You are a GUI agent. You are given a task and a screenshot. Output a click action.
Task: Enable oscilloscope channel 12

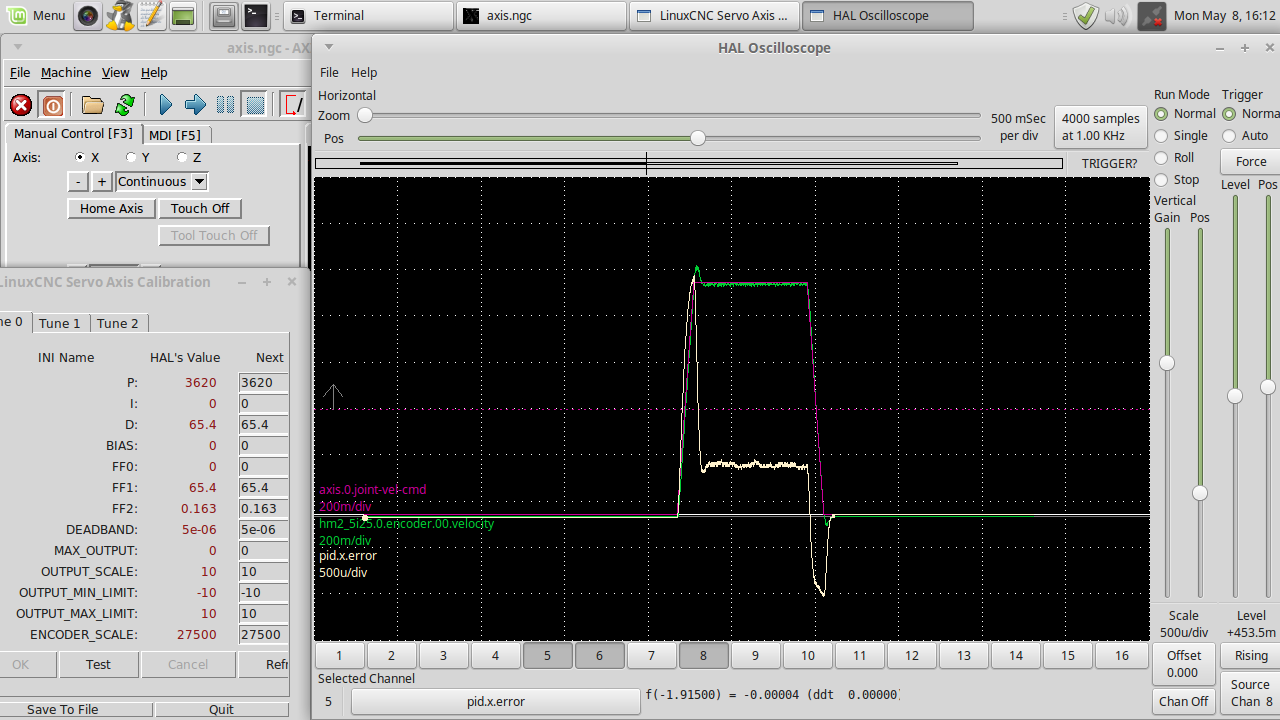tap(912, 656)
